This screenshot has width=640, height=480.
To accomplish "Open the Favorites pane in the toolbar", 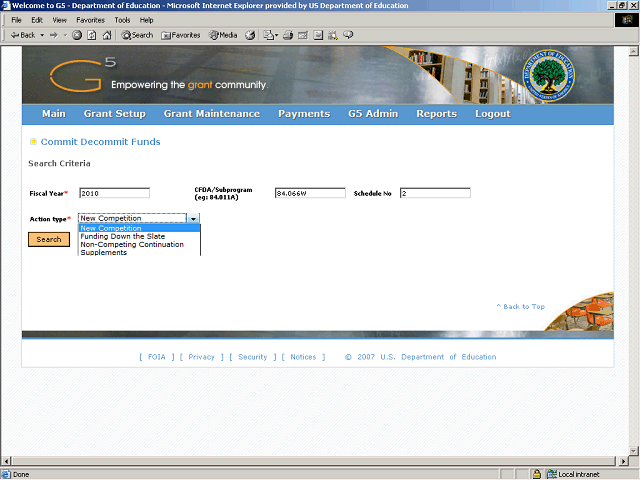I will click(180, 36).
